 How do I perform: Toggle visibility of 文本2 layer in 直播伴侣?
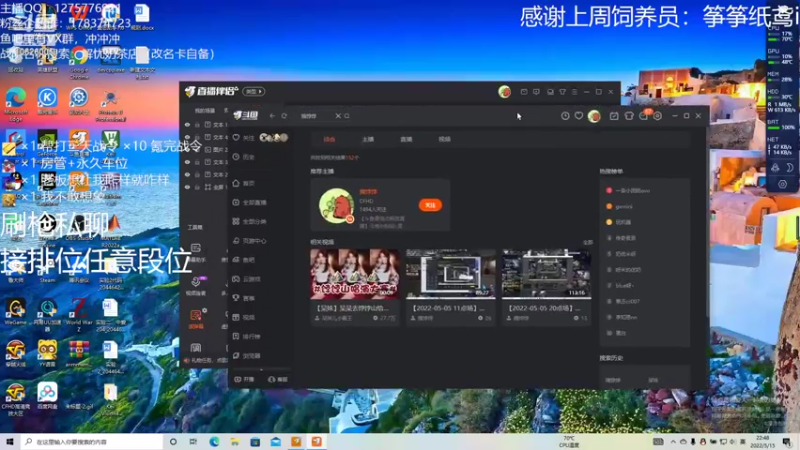(x=187, y=174)
